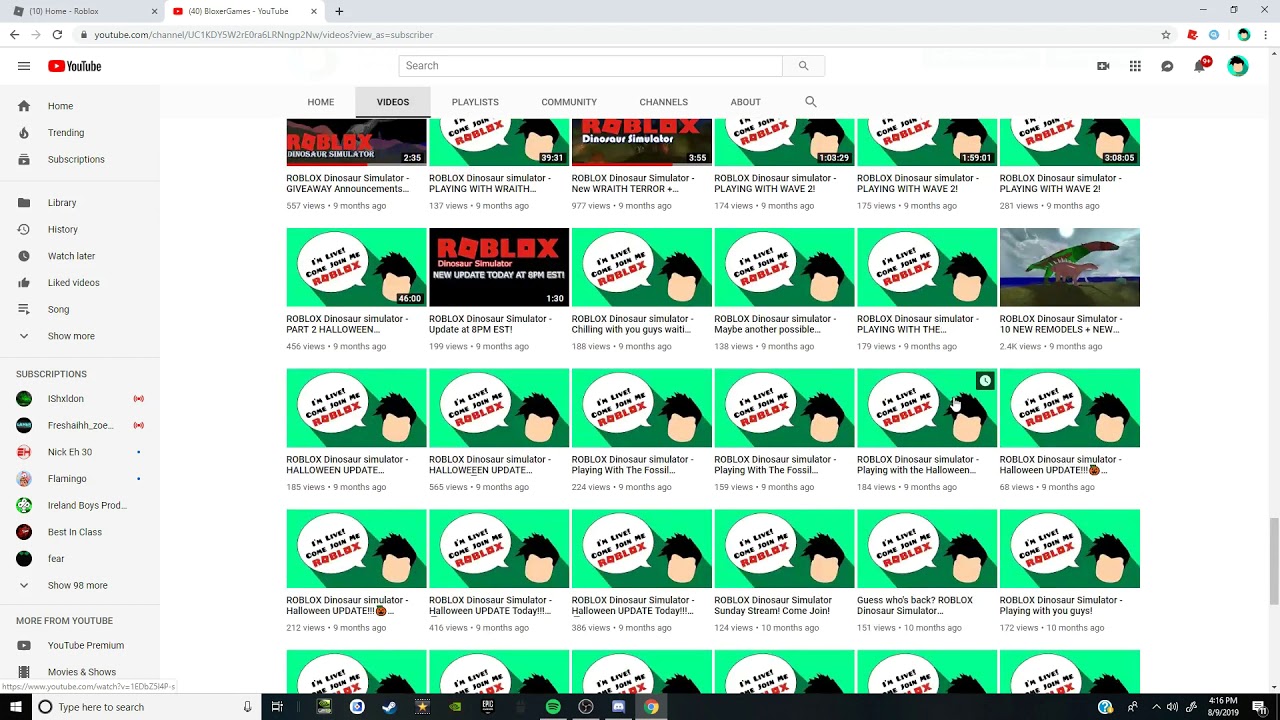
Task: Open Windows Start menu
Action: click(x=15, y=707)
